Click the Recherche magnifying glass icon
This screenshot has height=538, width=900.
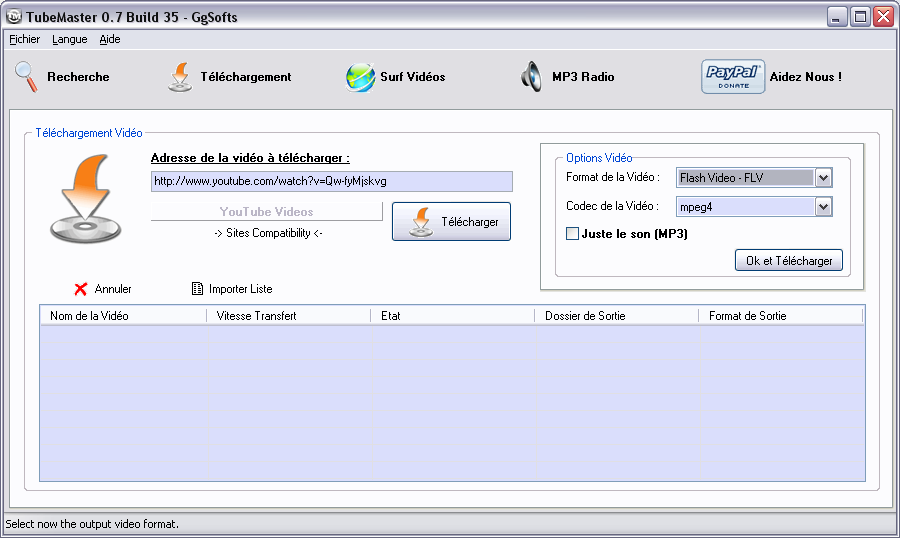tap(26, 77)
